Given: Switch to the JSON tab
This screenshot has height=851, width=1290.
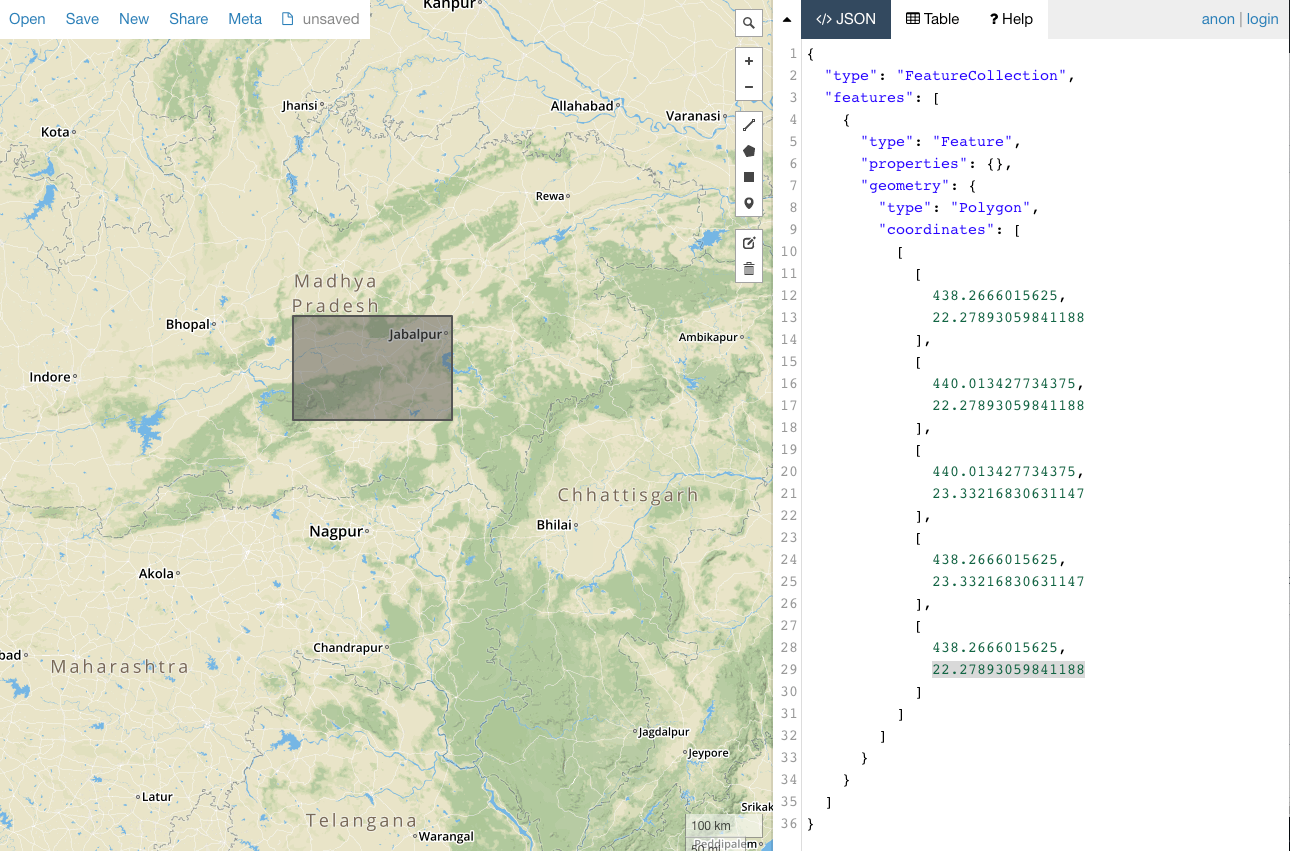Looking at the screenshot, I should 846,19.
